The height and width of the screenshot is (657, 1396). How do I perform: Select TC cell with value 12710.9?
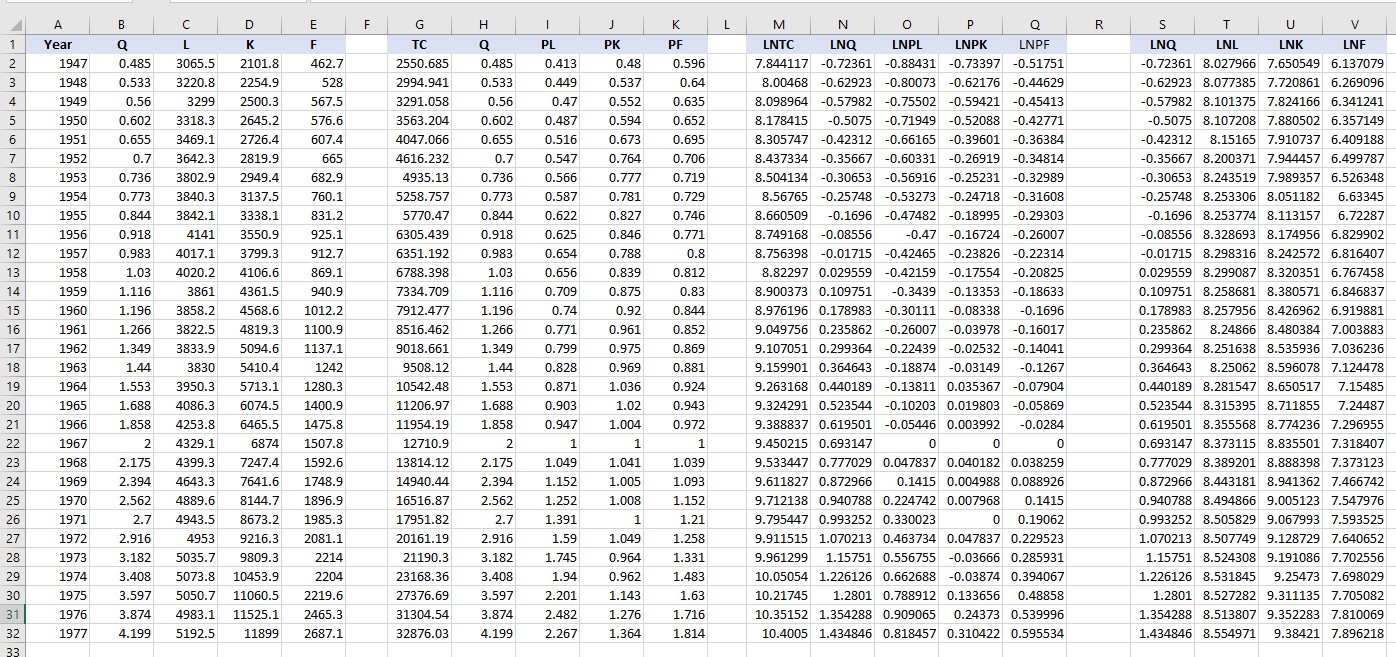[419, 443]
